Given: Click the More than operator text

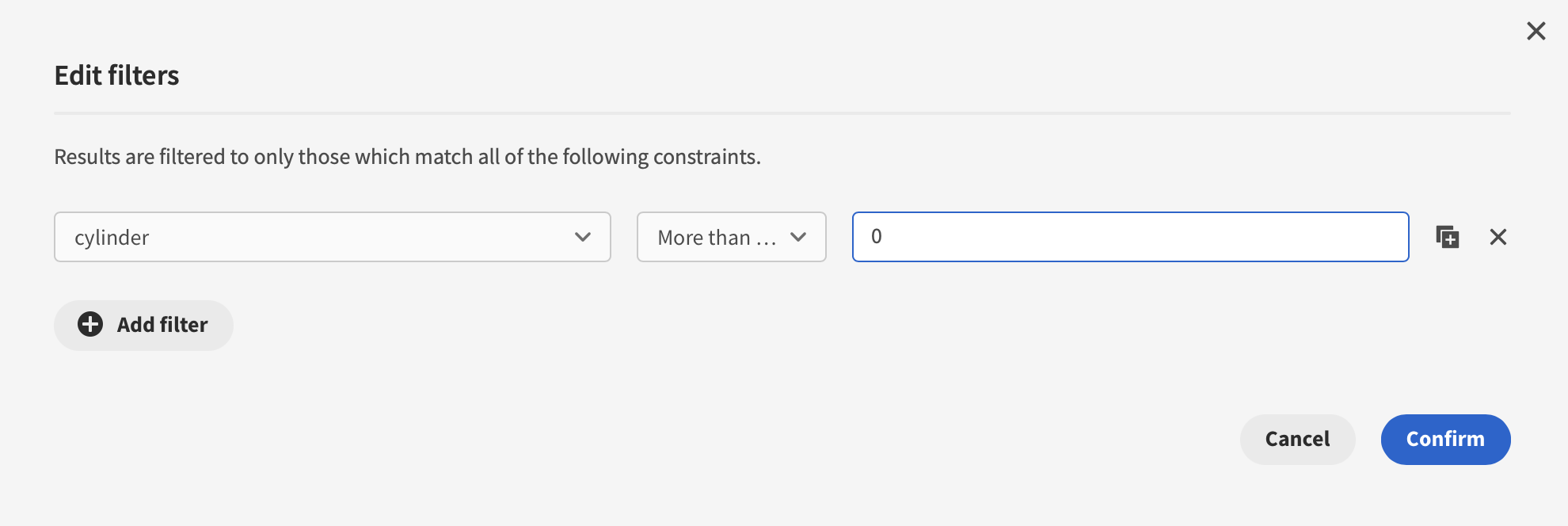Looking at the screenshot, I should [x=716, y=238].
